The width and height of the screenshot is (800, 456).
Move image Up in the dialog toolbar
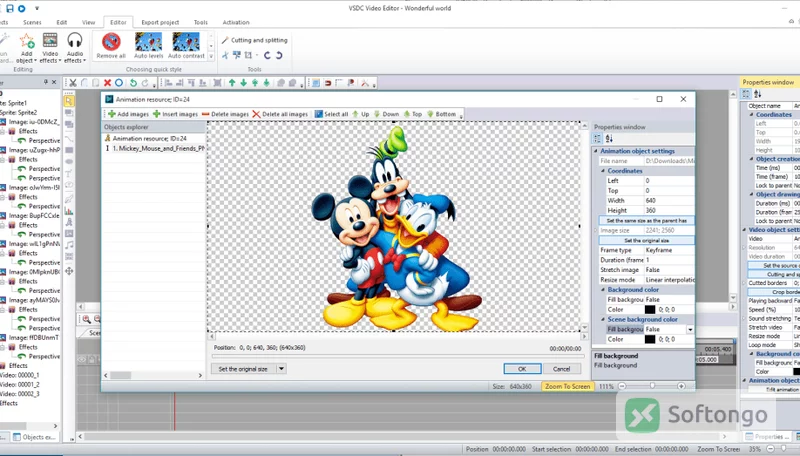360,114
